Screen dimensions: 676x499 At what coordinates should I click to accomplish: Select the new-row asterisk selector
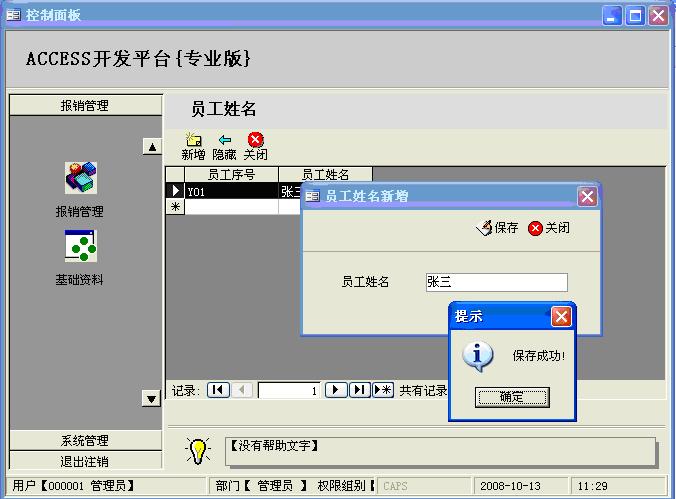tap(175, 207)
